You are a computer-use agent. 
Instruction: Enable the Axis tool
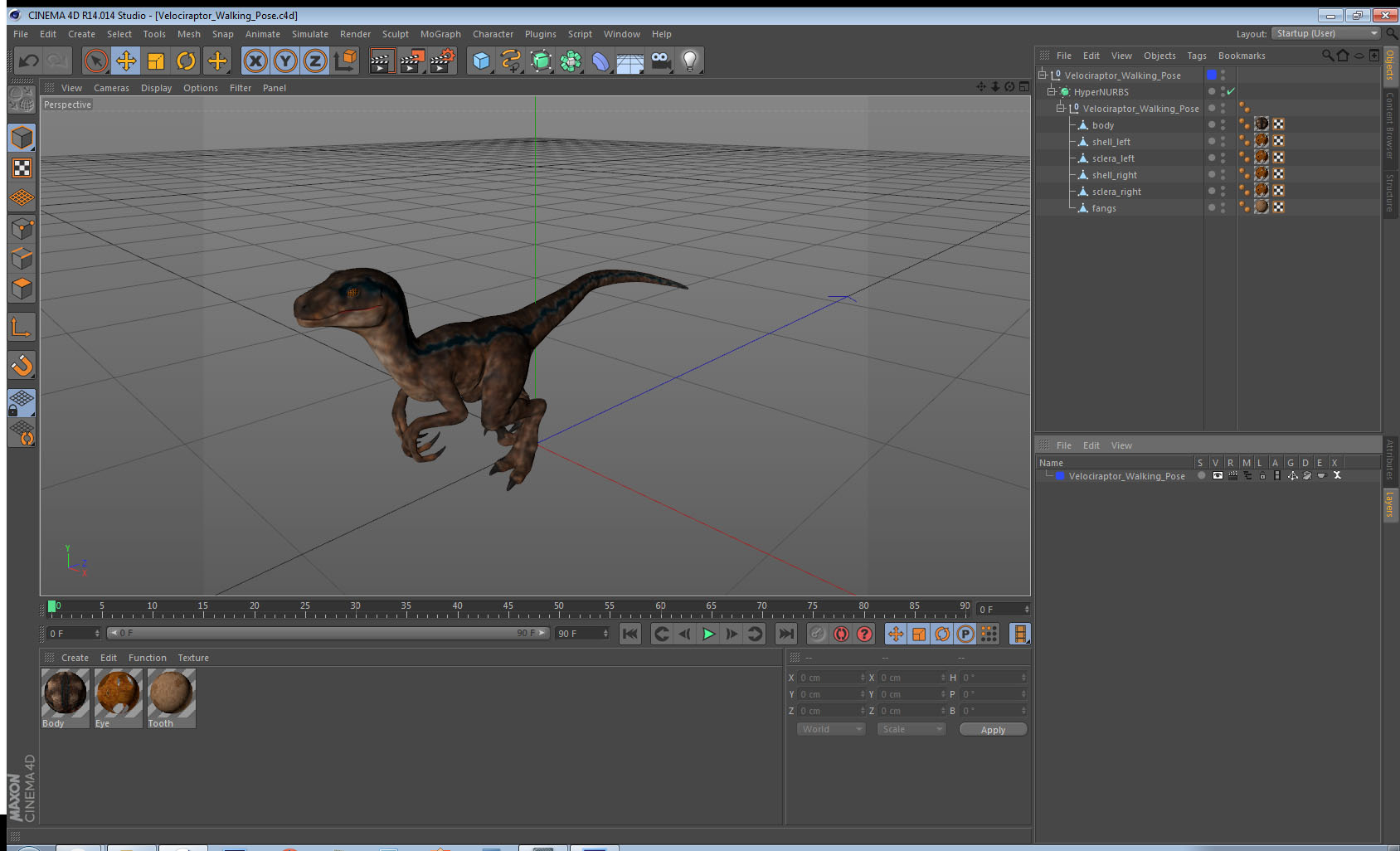pos(22,328)
